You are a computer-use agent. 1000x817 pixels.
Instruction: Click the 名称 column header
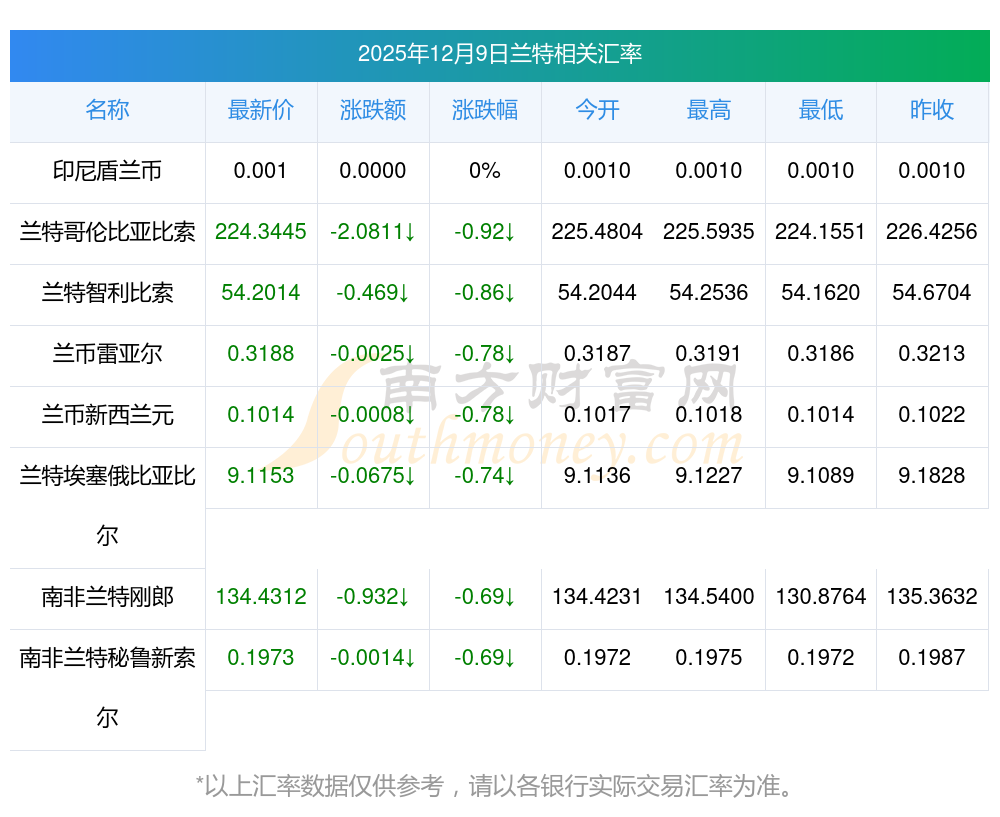(107, 111)
